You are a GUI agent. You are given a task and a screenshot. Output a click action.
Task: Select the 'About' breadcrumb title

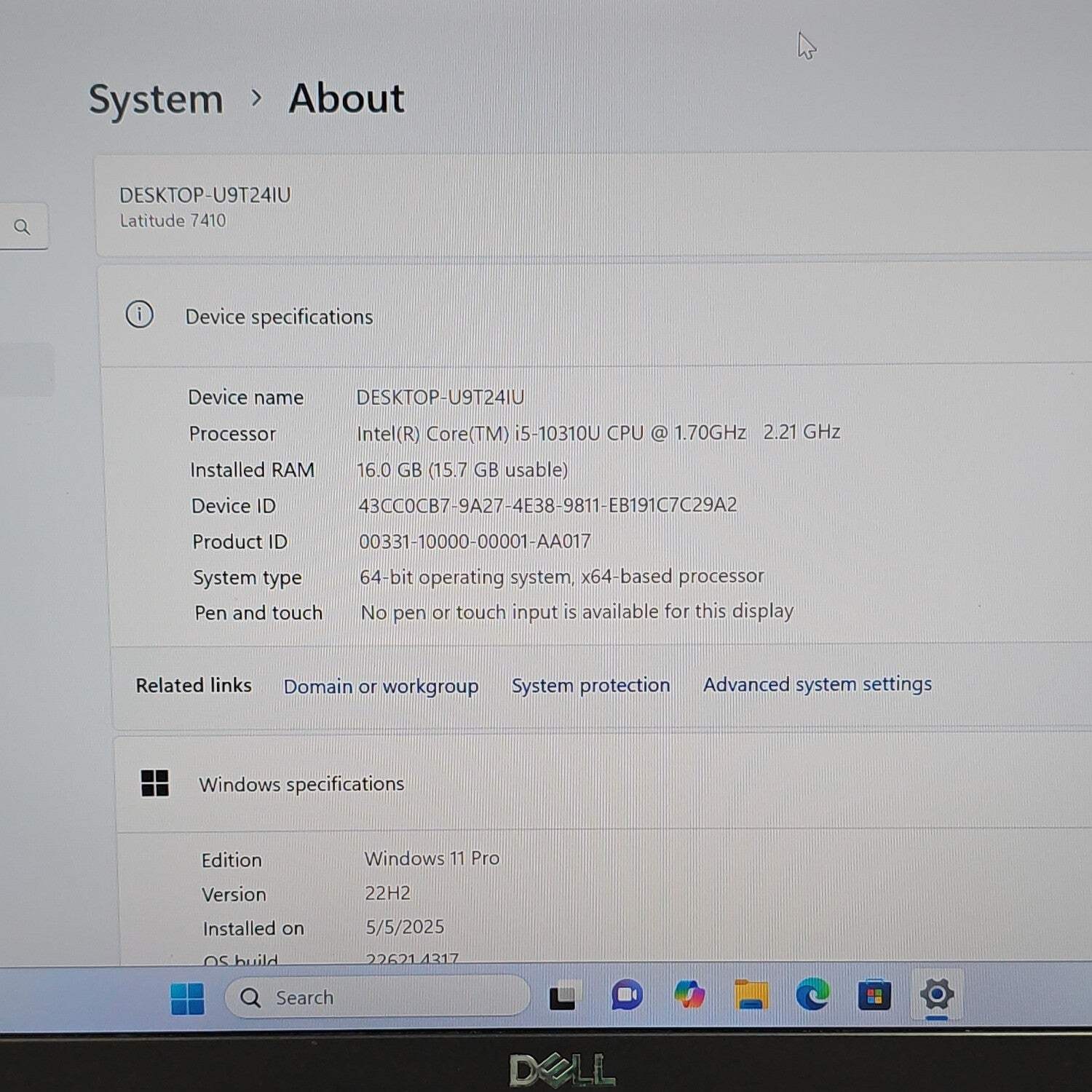(347, 98)
